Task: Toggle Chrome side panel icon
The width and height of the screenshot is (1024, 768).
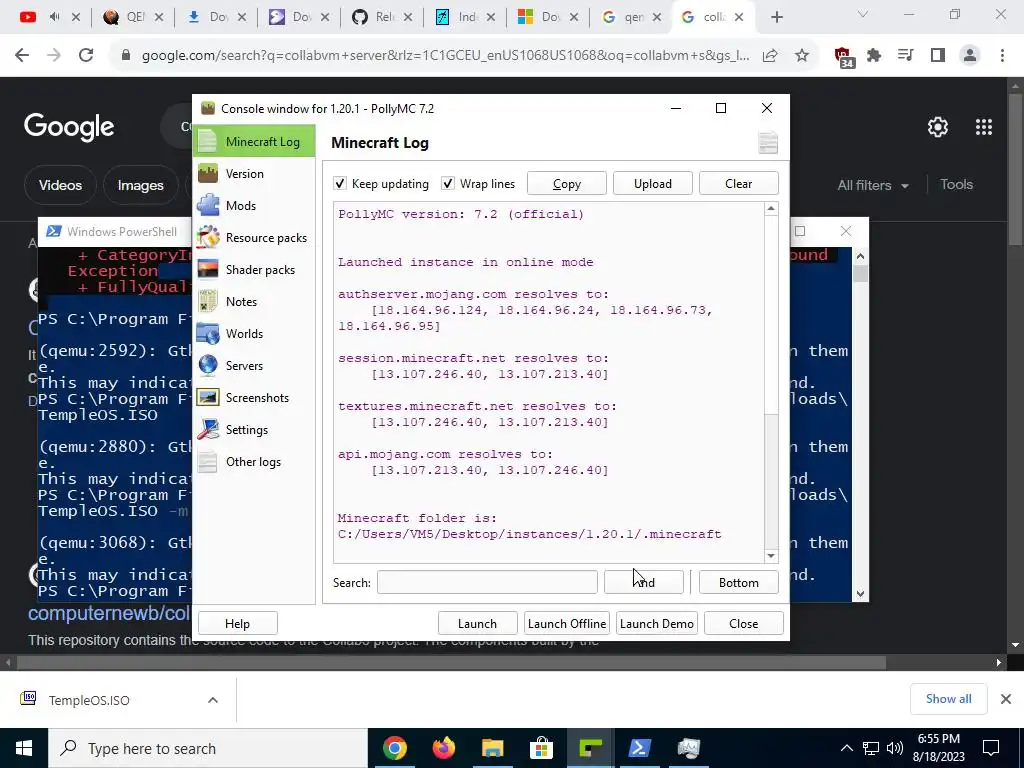Action: point(938,56)
